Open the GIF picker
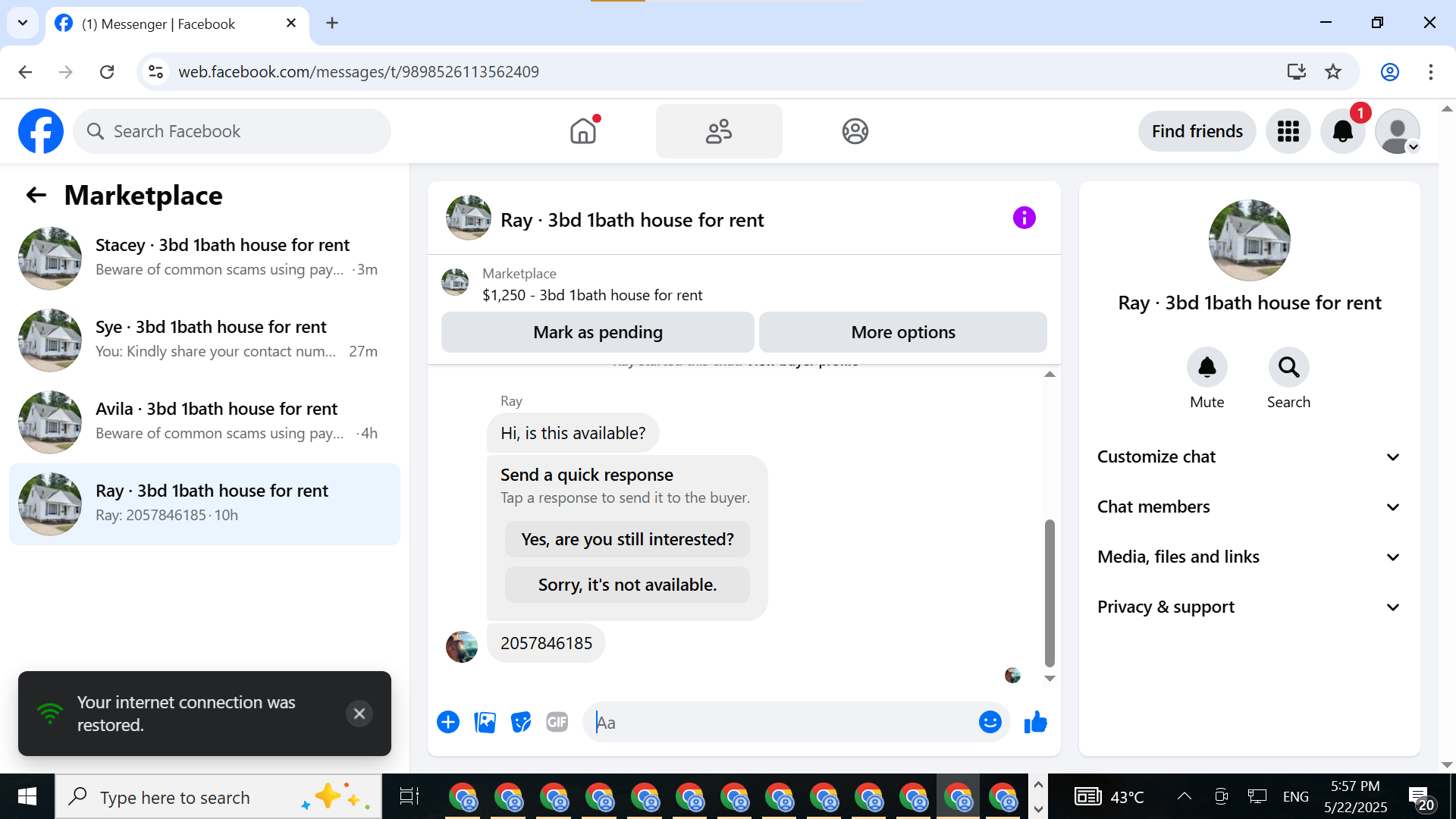The image size is (1456, 819). [557, 723]
